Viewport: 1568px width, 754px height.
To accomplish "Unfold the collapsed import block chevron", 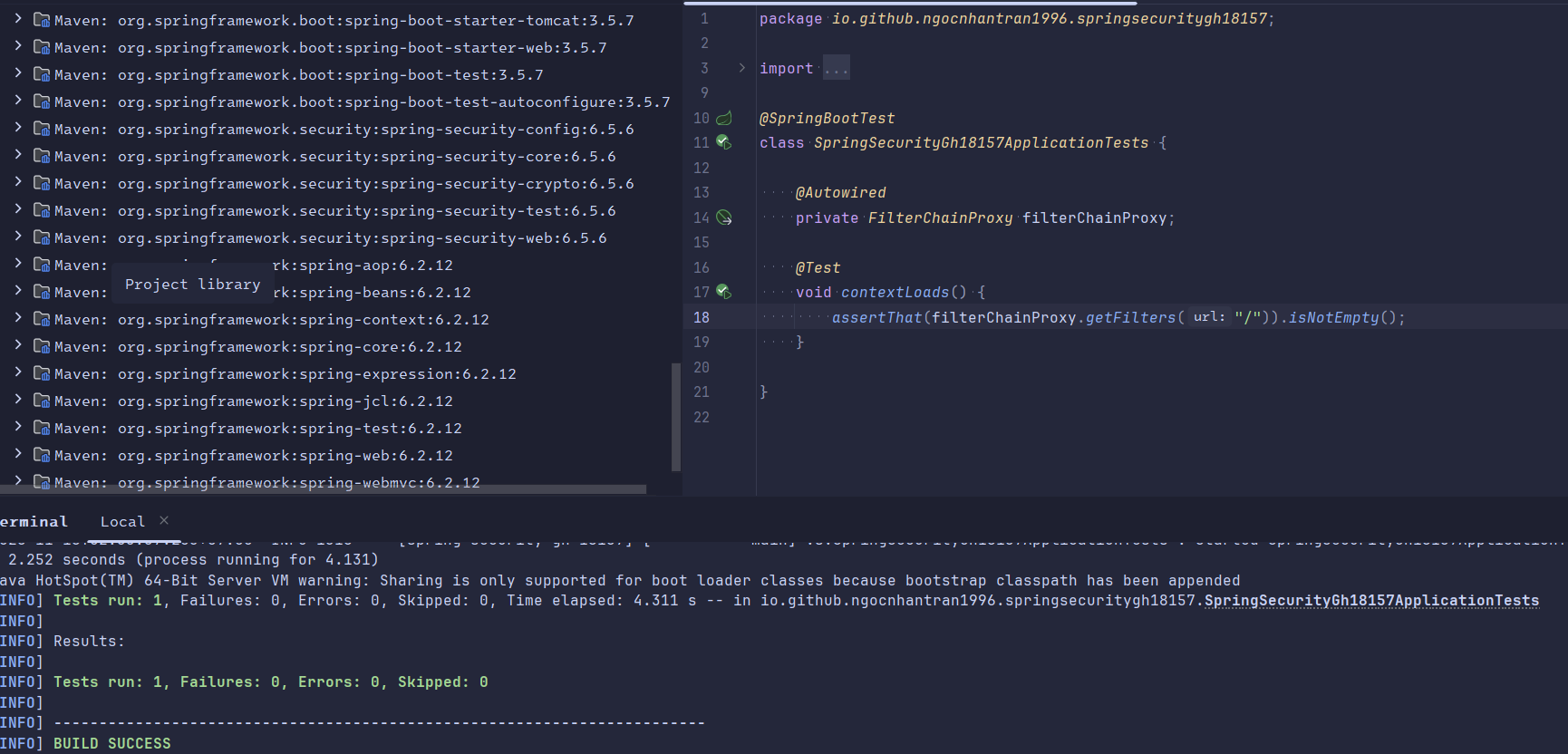I will [741, 68].
